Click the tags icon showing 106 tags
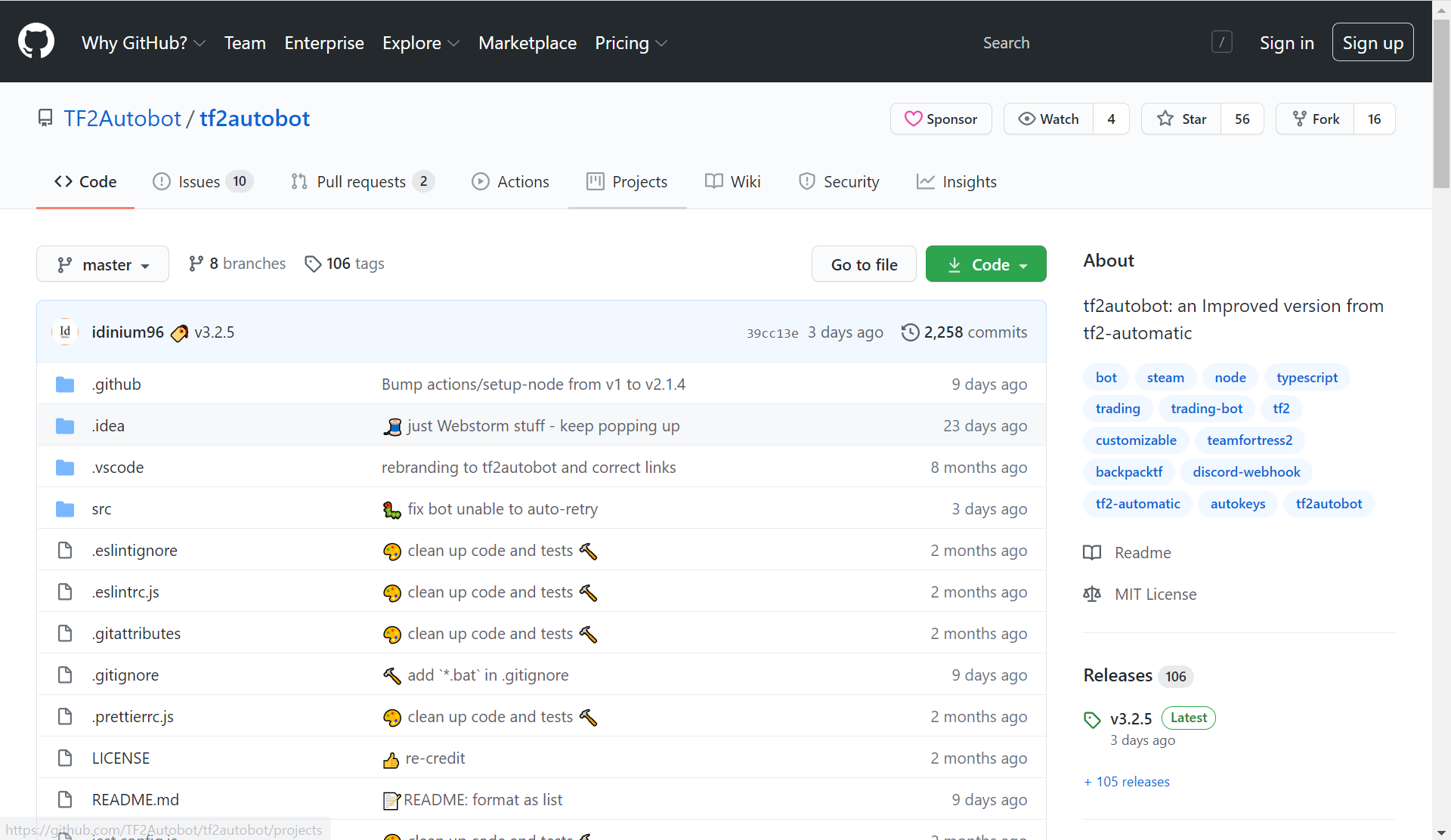This screenshot has height=840, width=1451. 313,264
